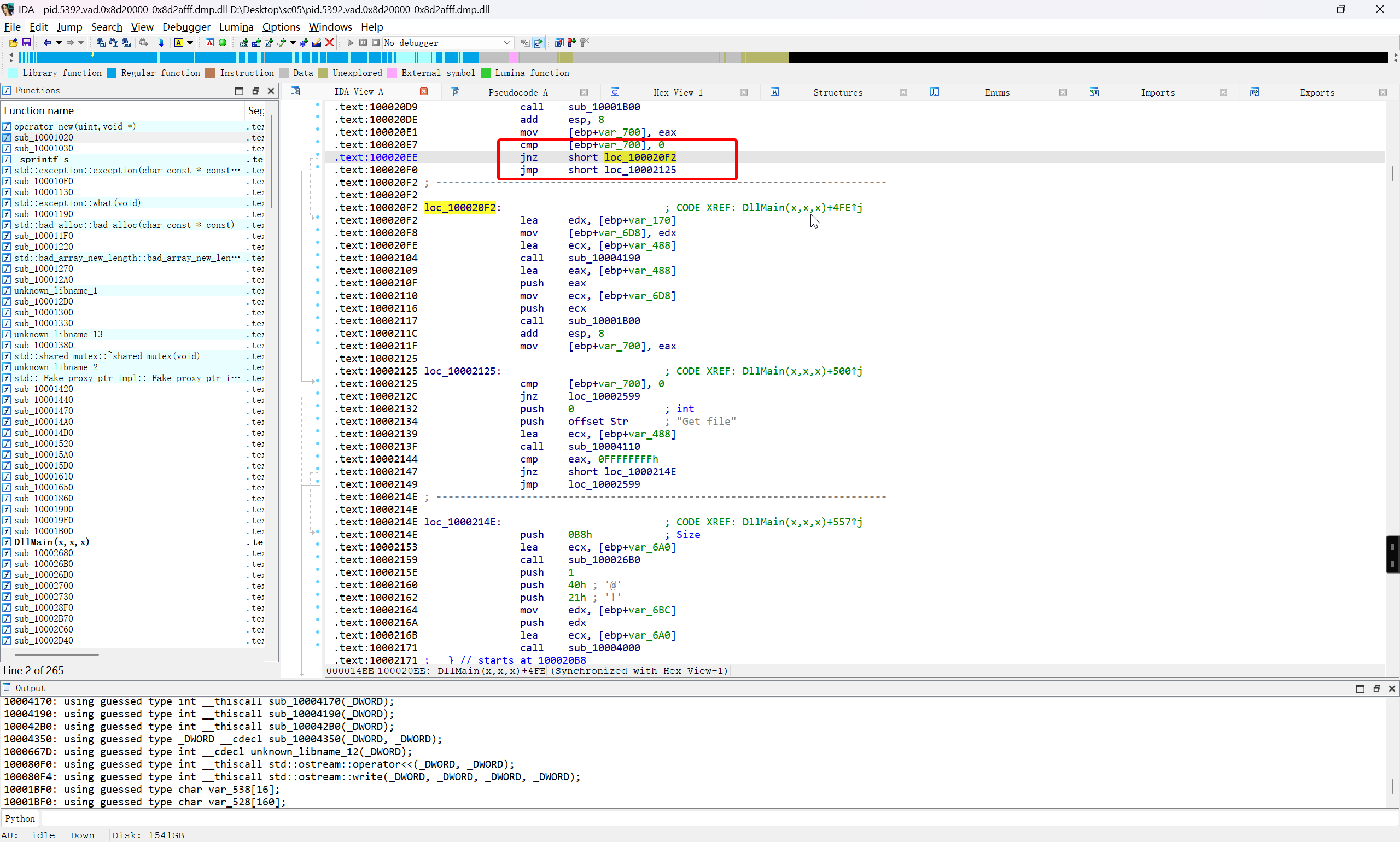This screenshot has height=842, width=1400.
Task: Pause the process with pause button
Action: [x=363, y=43]
